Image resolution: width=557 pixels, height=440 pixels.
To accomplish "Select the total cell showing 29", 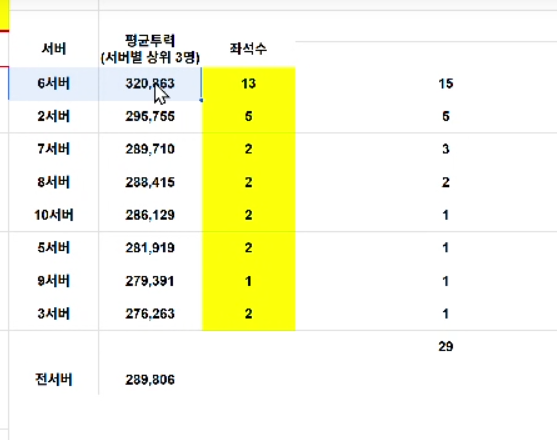I will (445, 346).
